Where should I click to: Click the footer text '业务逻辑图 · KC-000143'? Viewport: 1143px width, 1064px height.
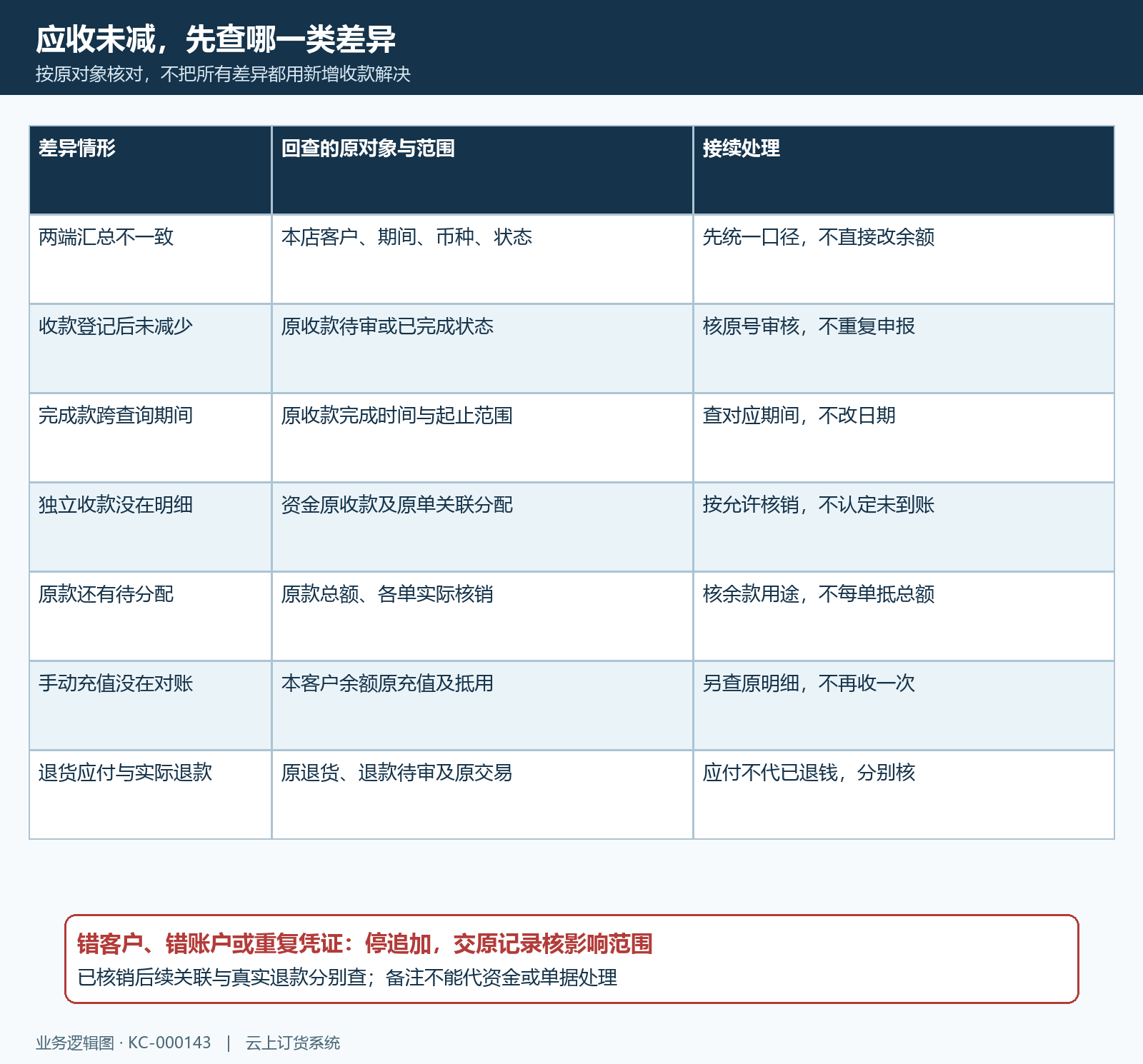pos(124,1043)
